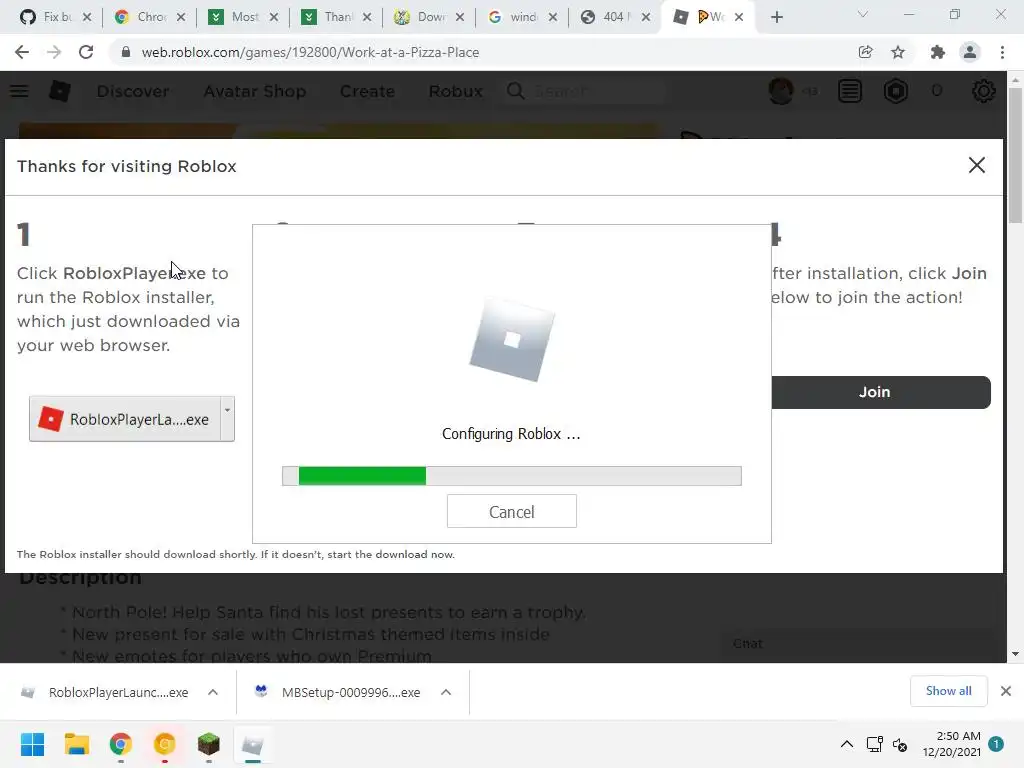The height and width of the screenshot is (768, 1024).
Task: Open the Robux menu item
Action: click(455, 91)
